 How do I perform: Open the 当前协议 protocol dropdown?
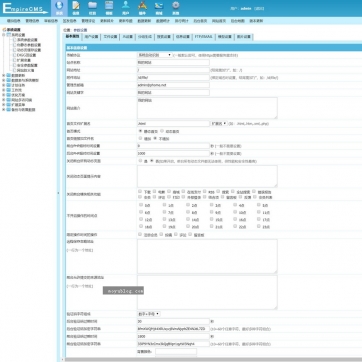point(154,55)
